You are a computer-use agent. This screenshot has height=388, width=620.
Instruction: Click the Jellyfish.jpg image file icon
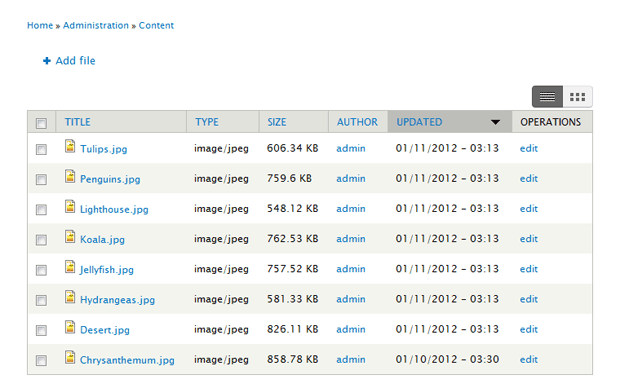coord(70,267)
